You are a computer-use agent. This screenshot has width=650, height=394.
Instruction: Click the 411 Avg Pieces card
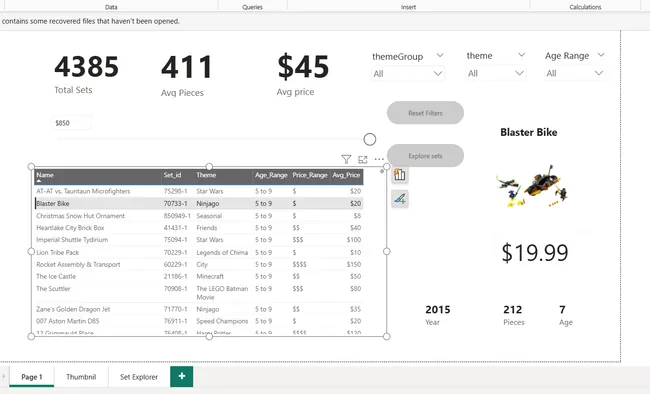click(x=187, y=75)
